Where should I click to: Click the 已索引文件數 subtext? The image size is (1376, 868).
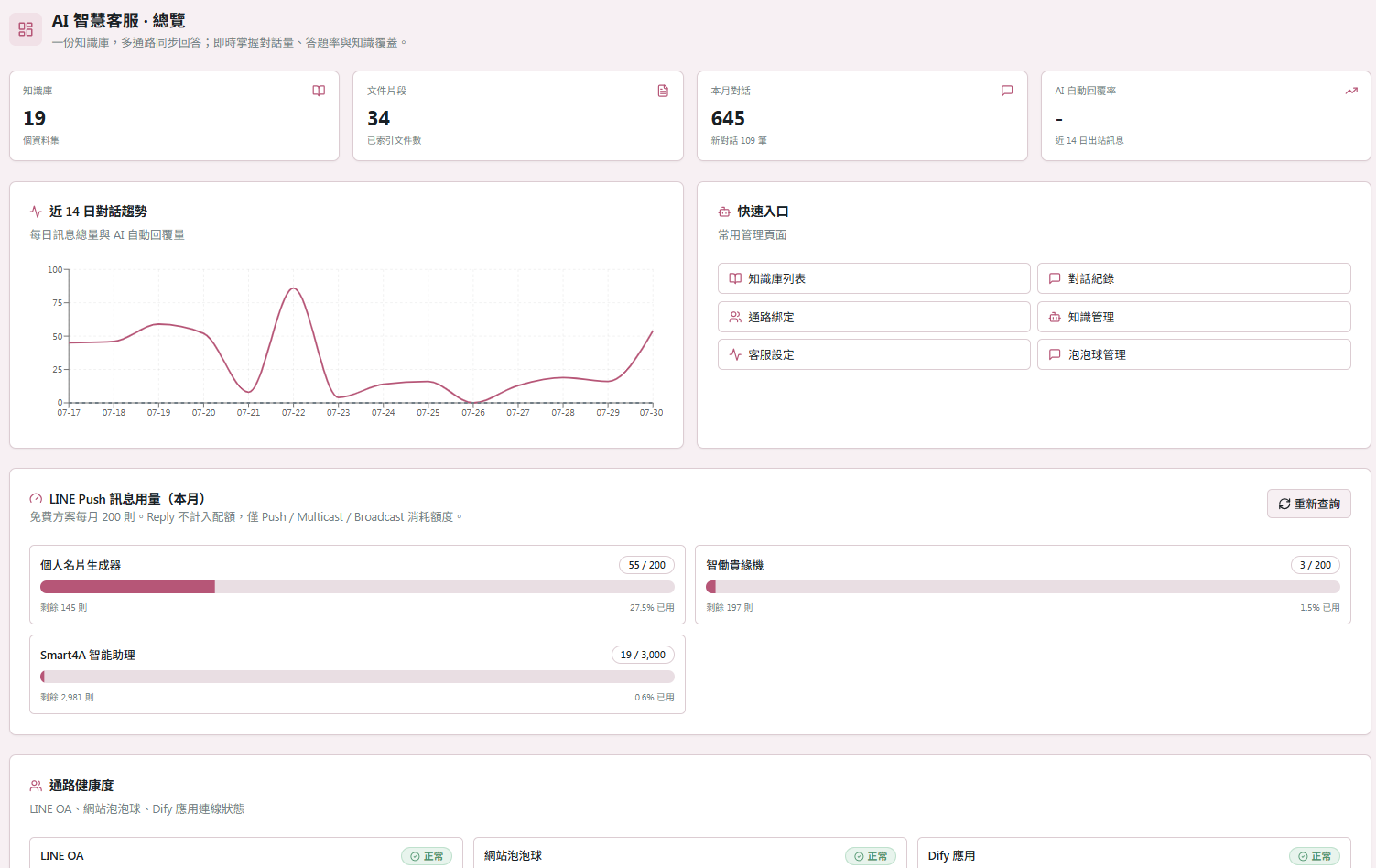[395, 141]
